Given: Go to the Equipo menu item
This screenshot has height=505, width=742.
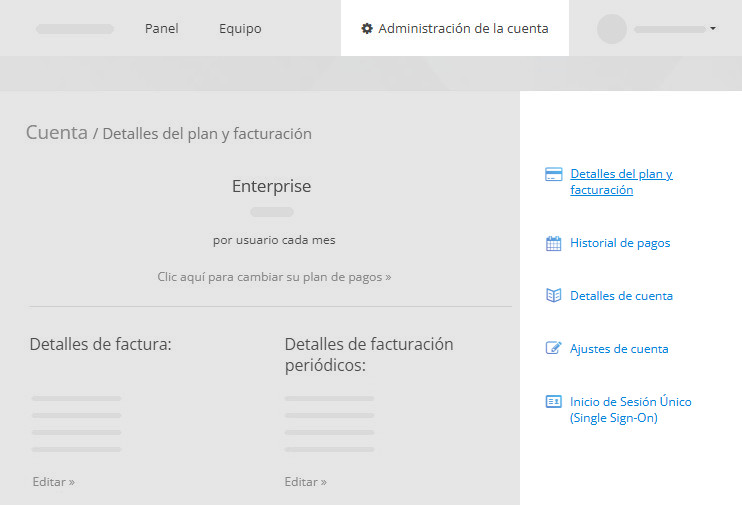Looking at the screenshot, I should click(240, 28).
